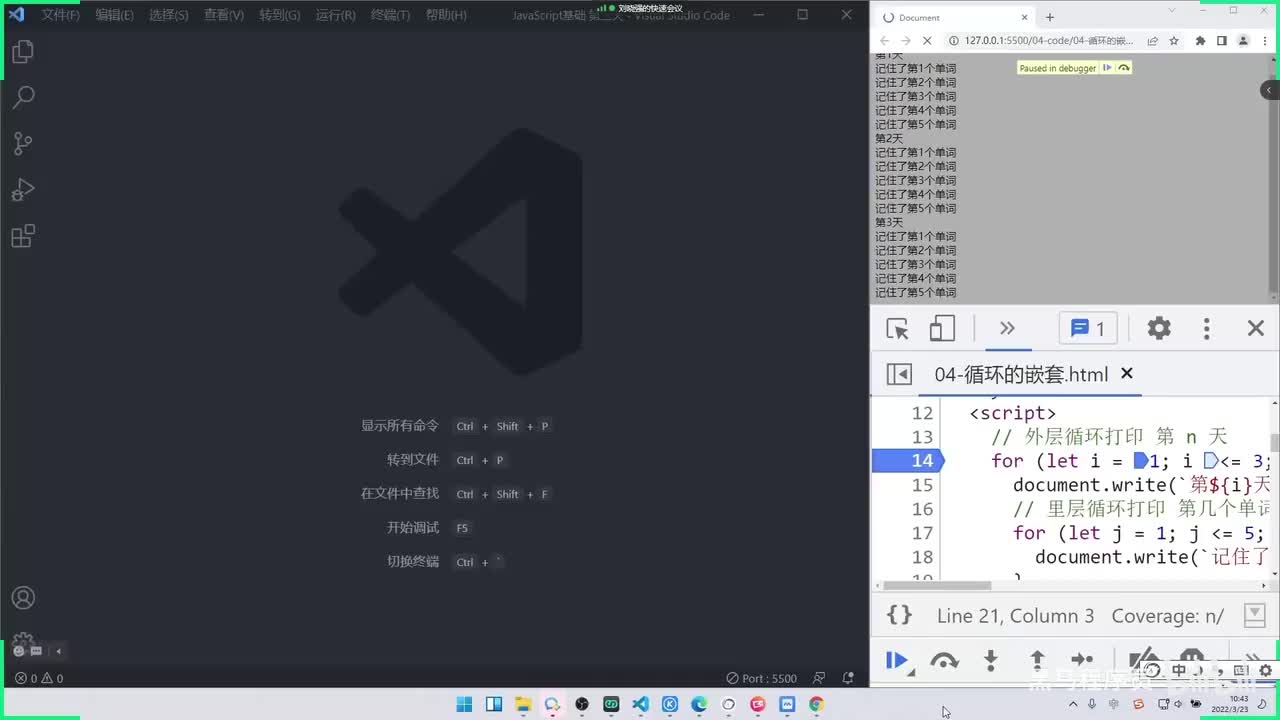This screenshot has width=1280, height=720.
Task: Click the Windows Start button
Action: [x=464, y=705]
